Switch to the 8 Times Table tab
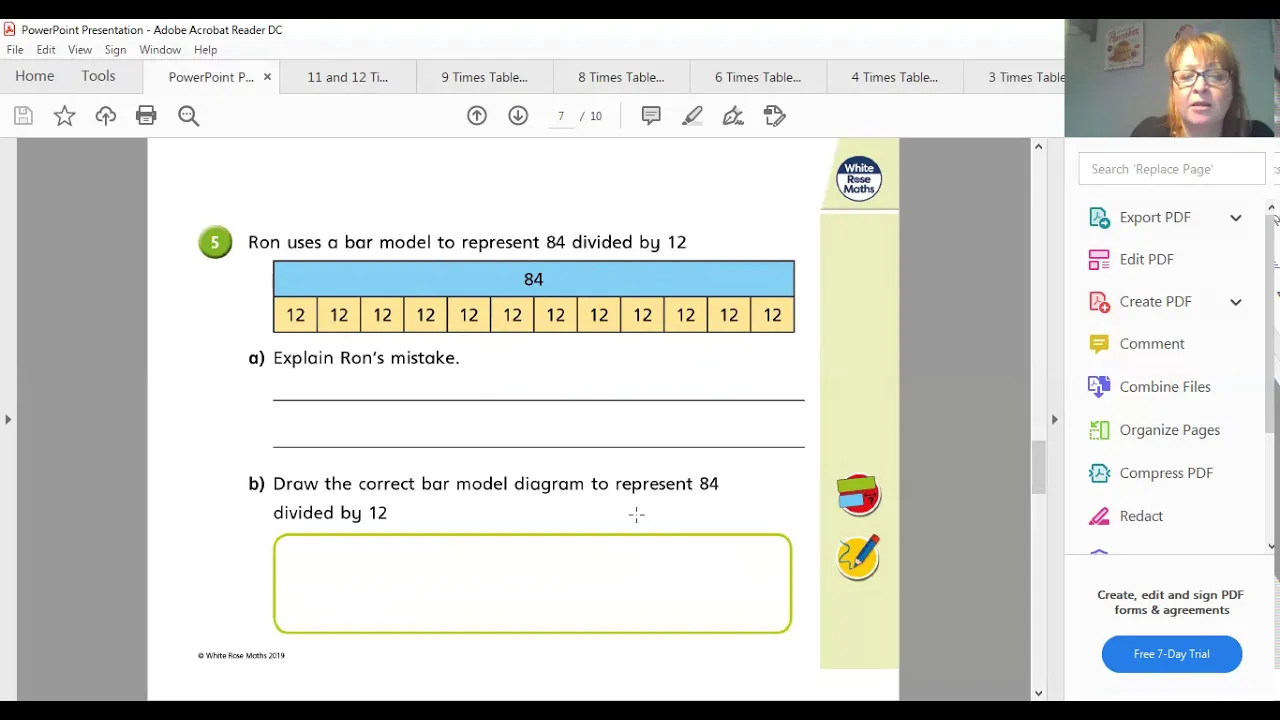 (621, 77)
